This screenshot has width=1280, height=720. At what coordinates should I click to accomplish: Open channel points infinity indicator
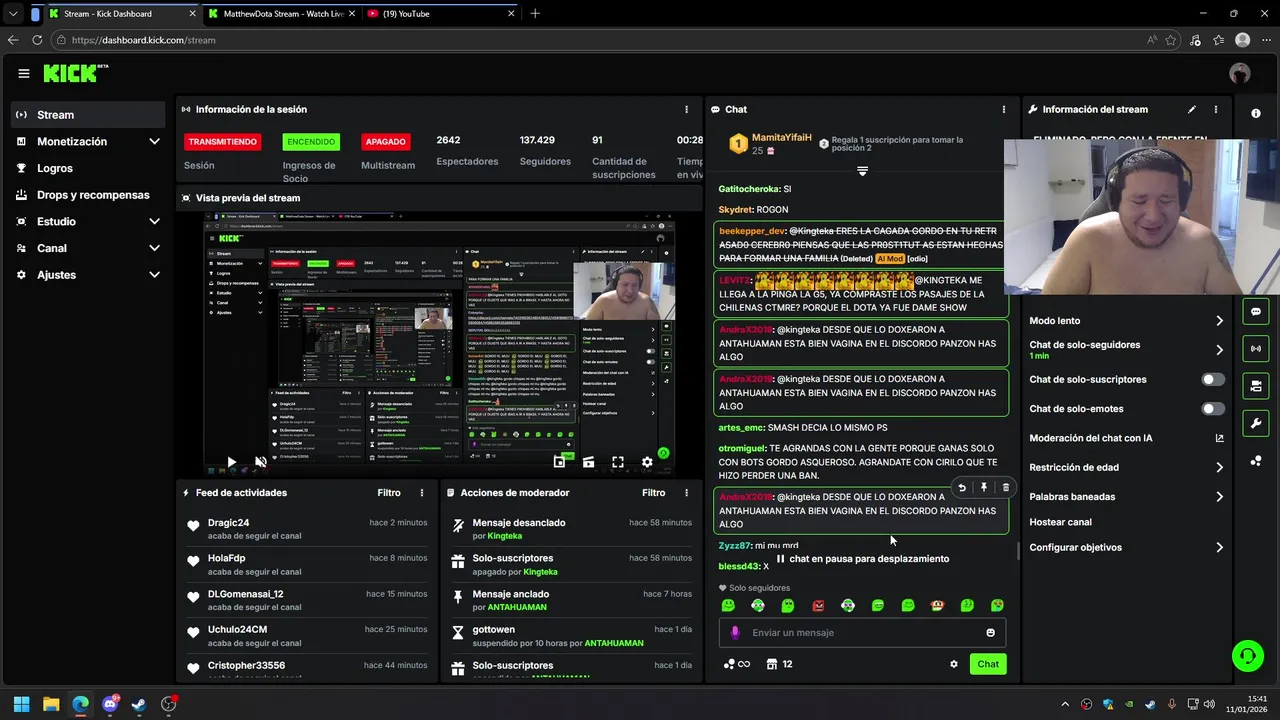[x=736, y=664]
